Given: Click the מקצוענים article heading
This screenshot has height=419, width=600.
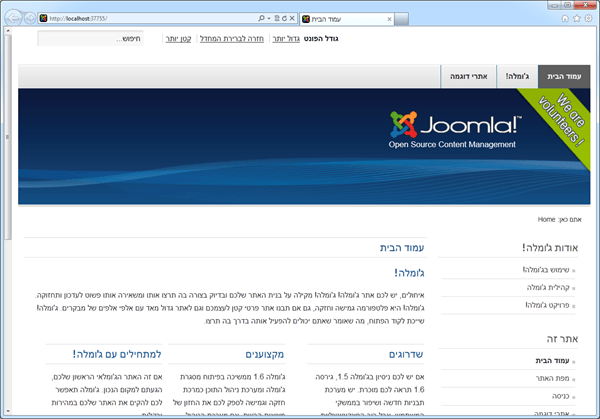Looking at the screenshot, I should (265, 354).
